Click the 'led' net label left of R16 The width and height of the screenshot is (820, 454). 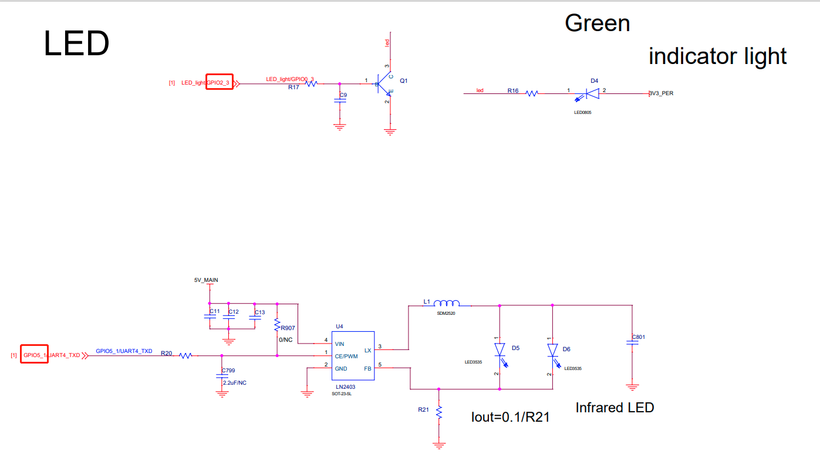(x=480, y=90)
